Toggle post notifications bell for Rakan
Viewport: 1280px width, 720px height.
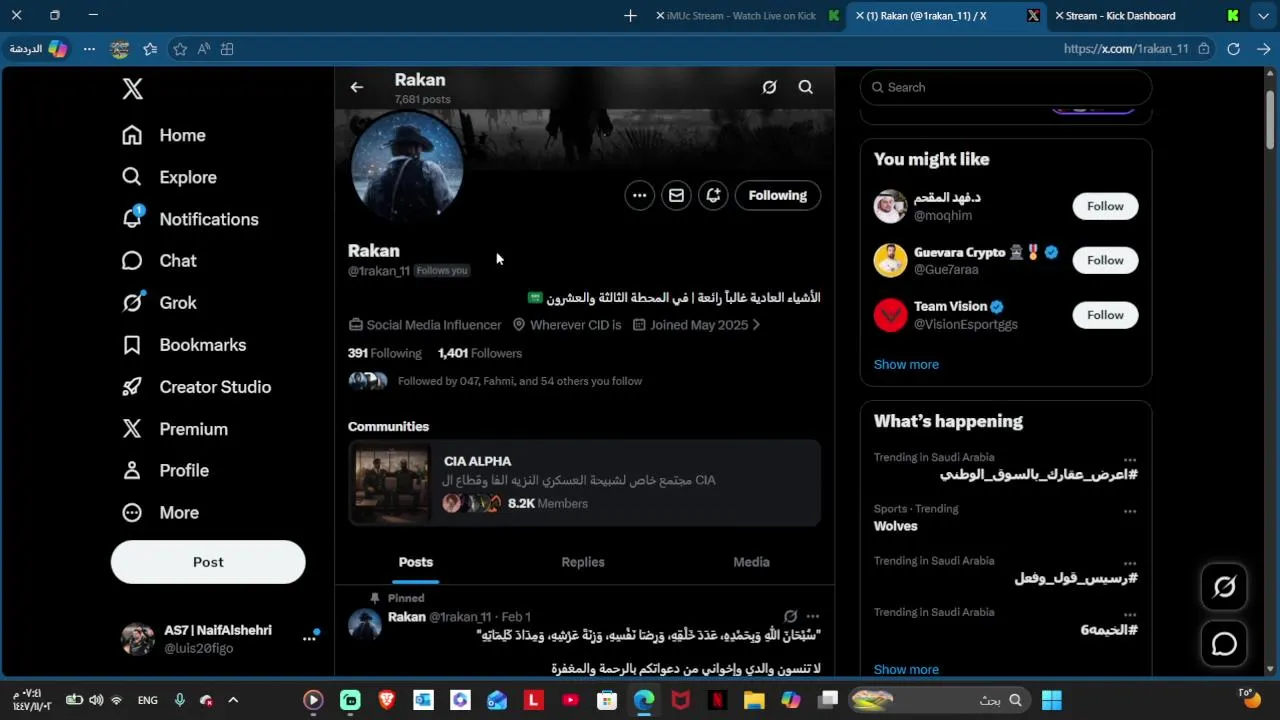click(713, 196)
